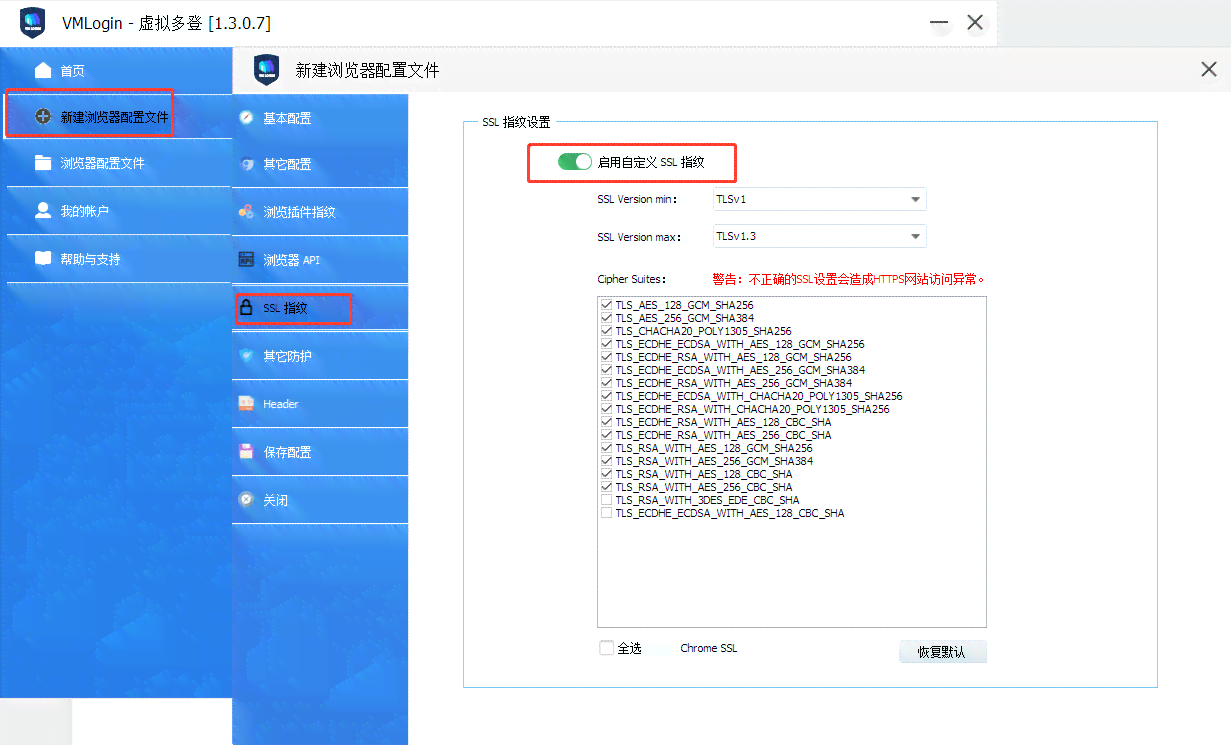Screen dimensions: 1231x745
Task: Close the VMLogin main window
Action: [x=976, y=22]
